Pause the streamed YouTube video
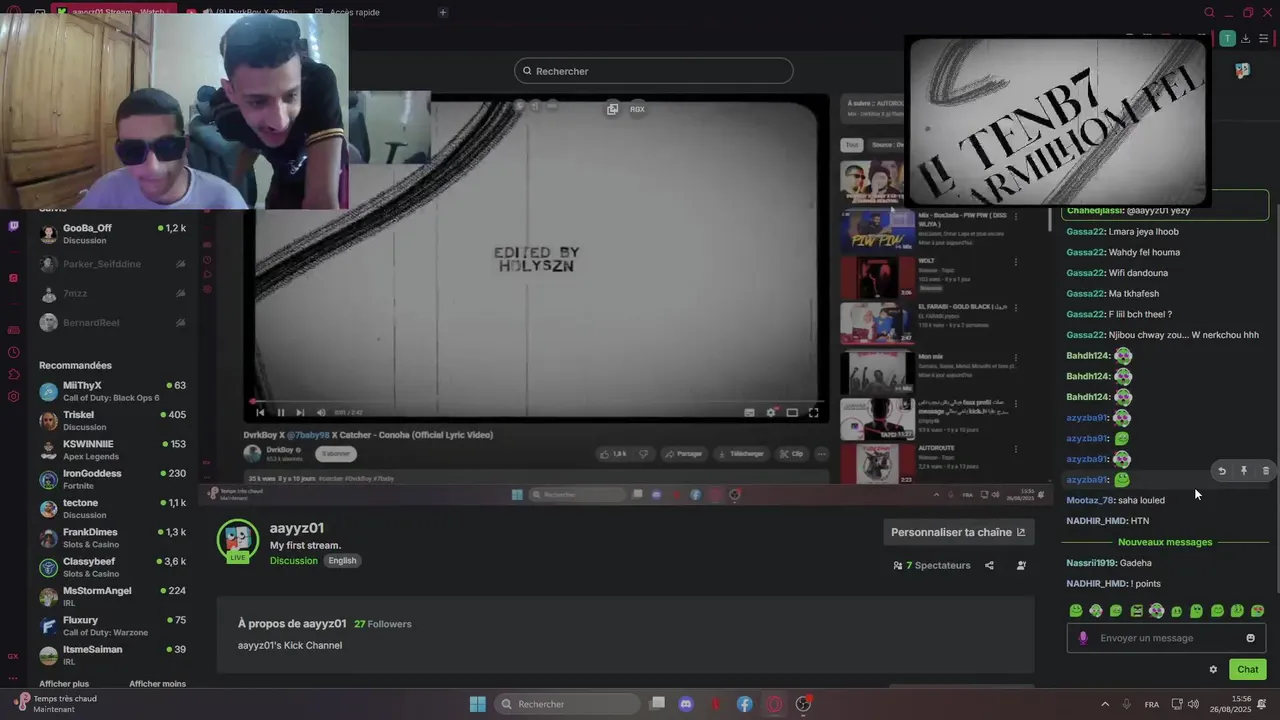This screenshot has width=1280, height=720. 280,412
